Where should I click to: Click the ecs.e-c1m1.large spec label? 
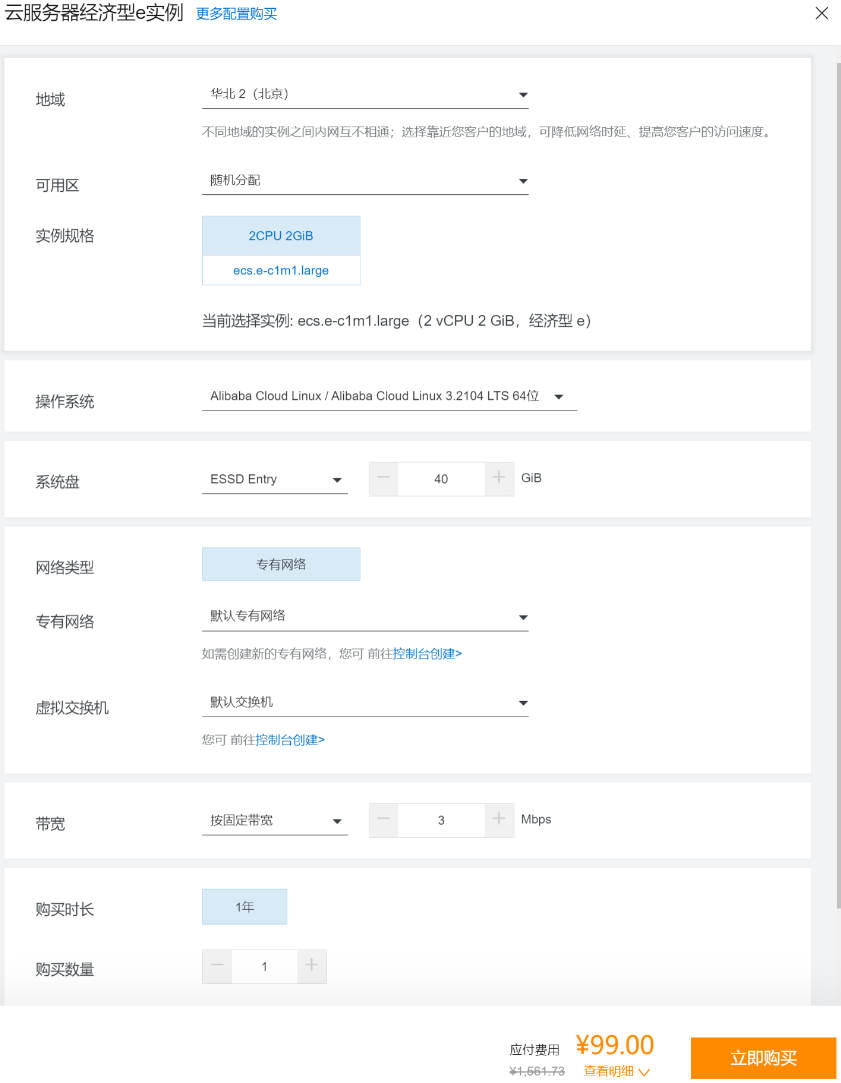[x=281, y=271]
